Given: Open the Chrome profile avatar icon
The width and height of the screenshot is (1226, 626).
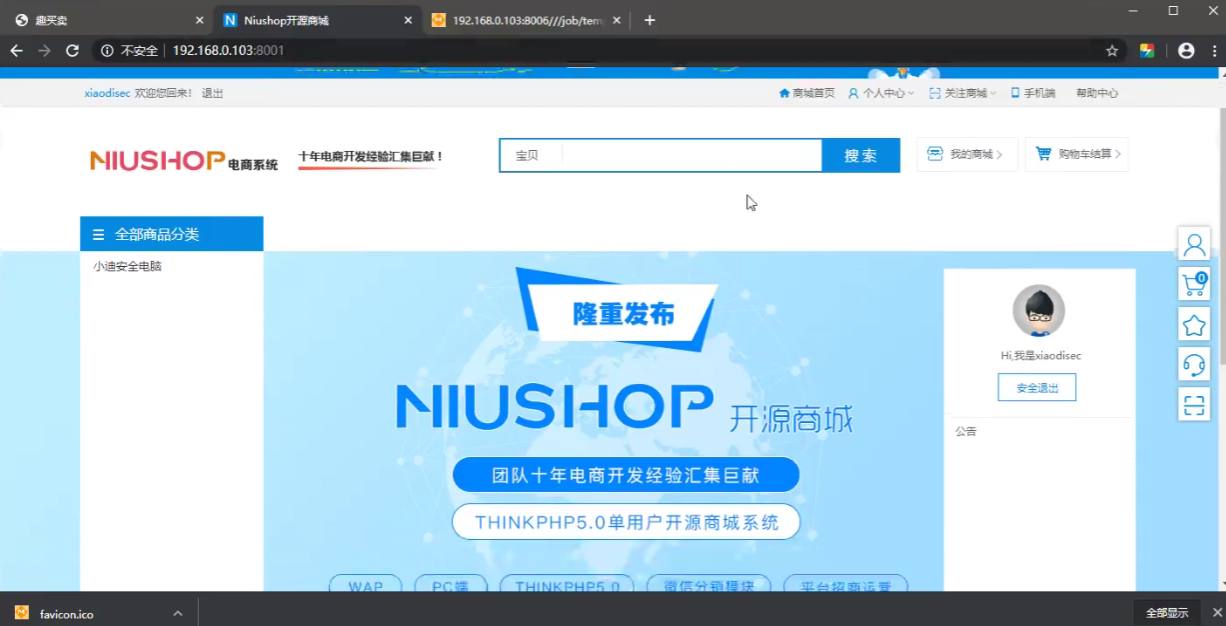Looking at the screenshot, I should [1186, 50].
